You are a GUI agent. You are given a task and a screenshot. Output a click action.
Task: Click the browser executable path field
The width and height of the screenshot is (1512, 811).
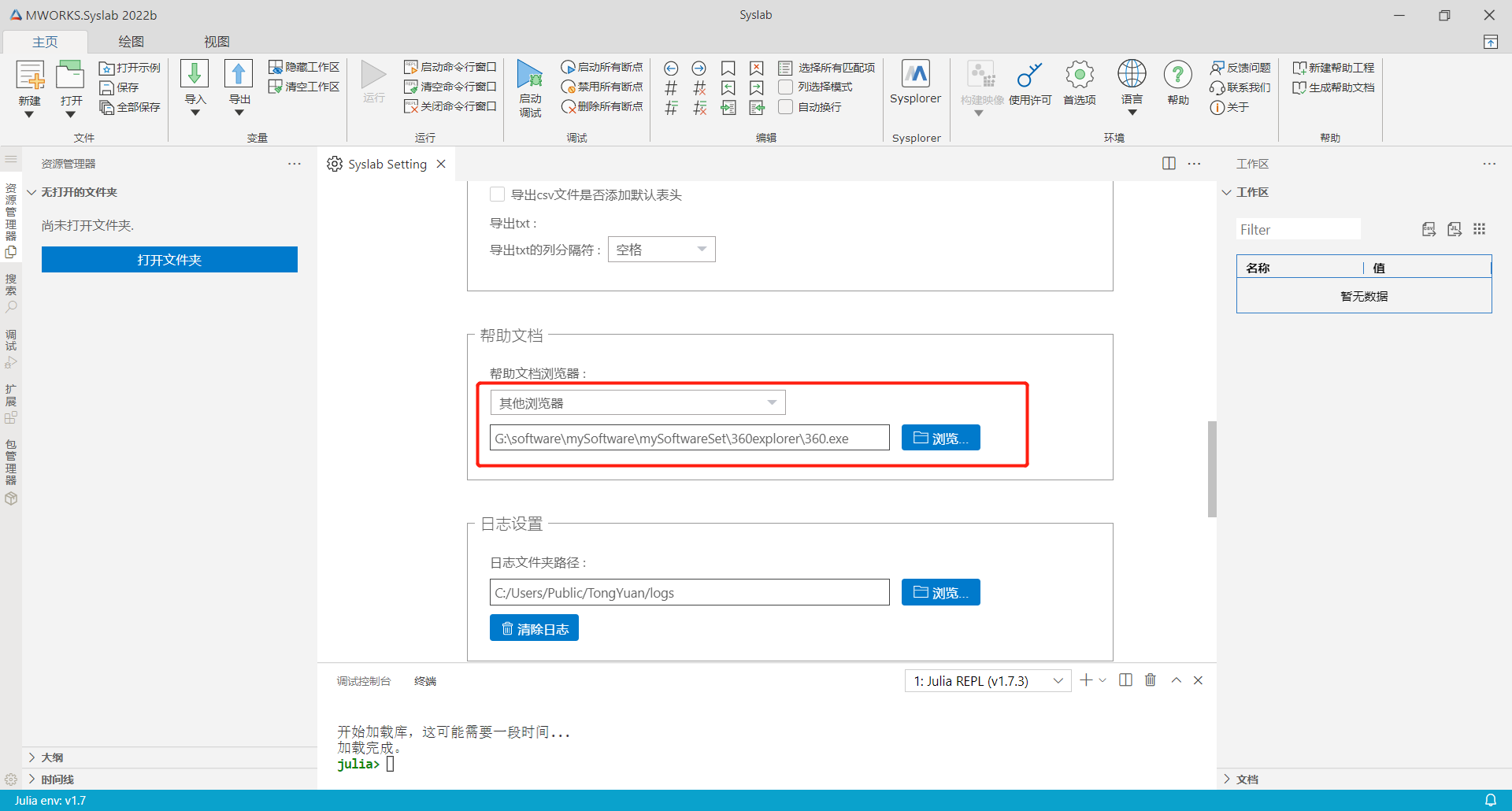pyautogui.click(x=690, y=438)
